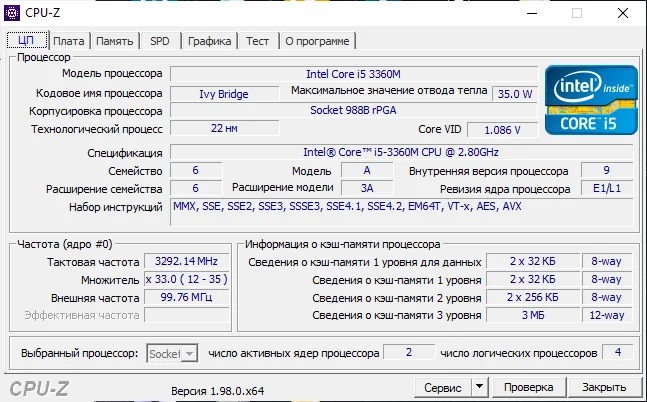The width and height of the screenshot is (647, 402).
Task: Click the empty Эффективная частота field
Action: pyautogui.click(x=187, y=315)
